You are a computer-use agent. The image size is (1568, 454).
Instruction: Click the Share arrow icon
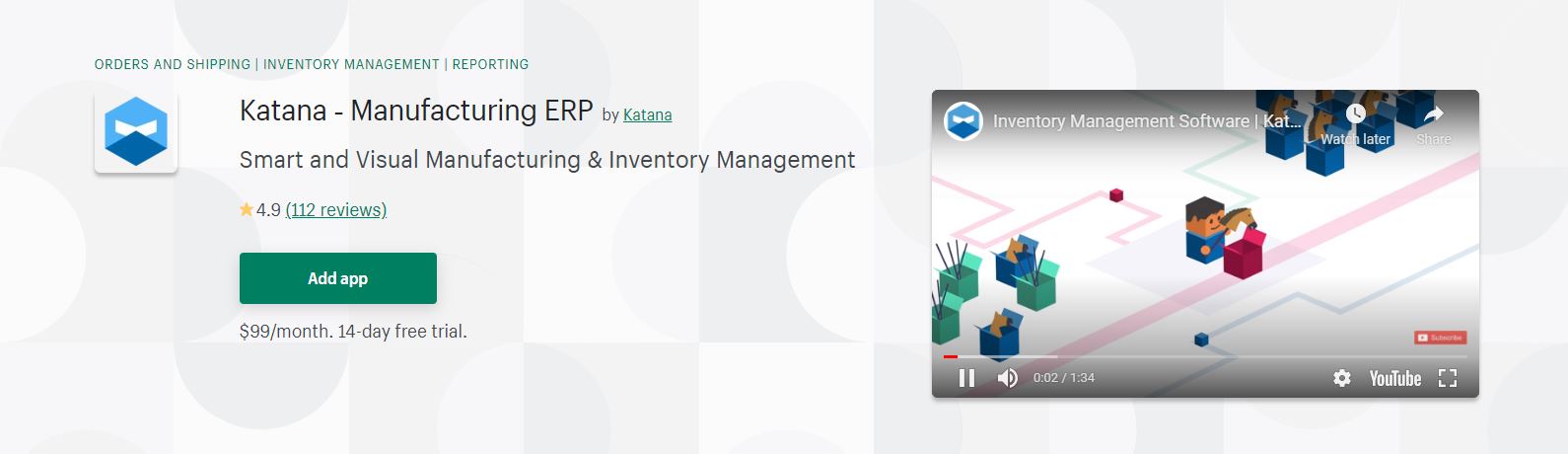click(1433, 114)
